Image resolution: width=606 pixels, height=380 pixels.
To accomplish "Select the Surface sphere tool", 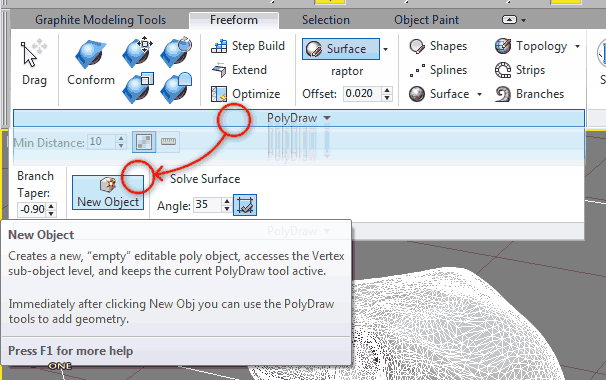I will [439, 94].
